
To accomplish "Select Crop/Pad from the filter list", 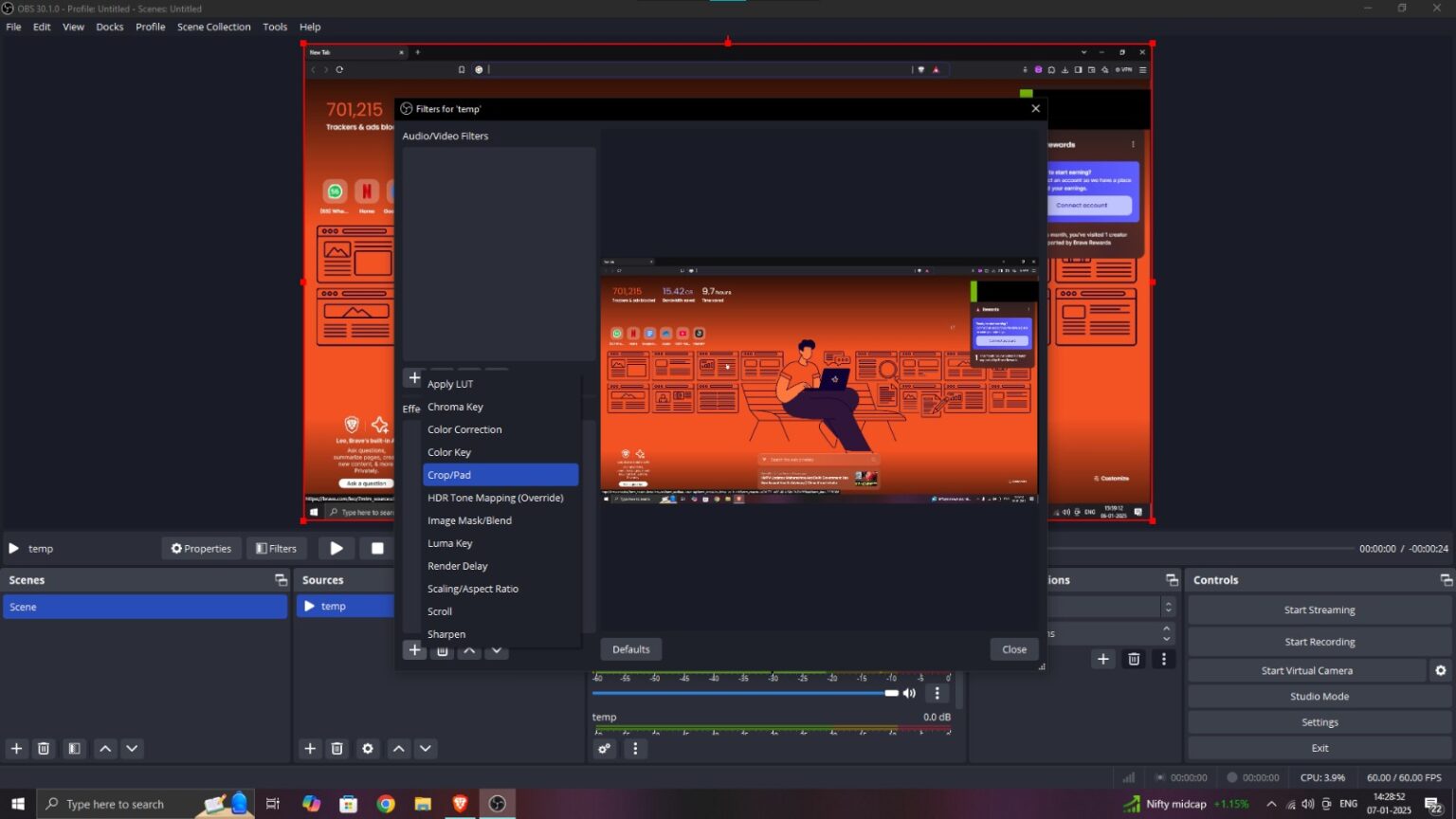I will point(449,474).
